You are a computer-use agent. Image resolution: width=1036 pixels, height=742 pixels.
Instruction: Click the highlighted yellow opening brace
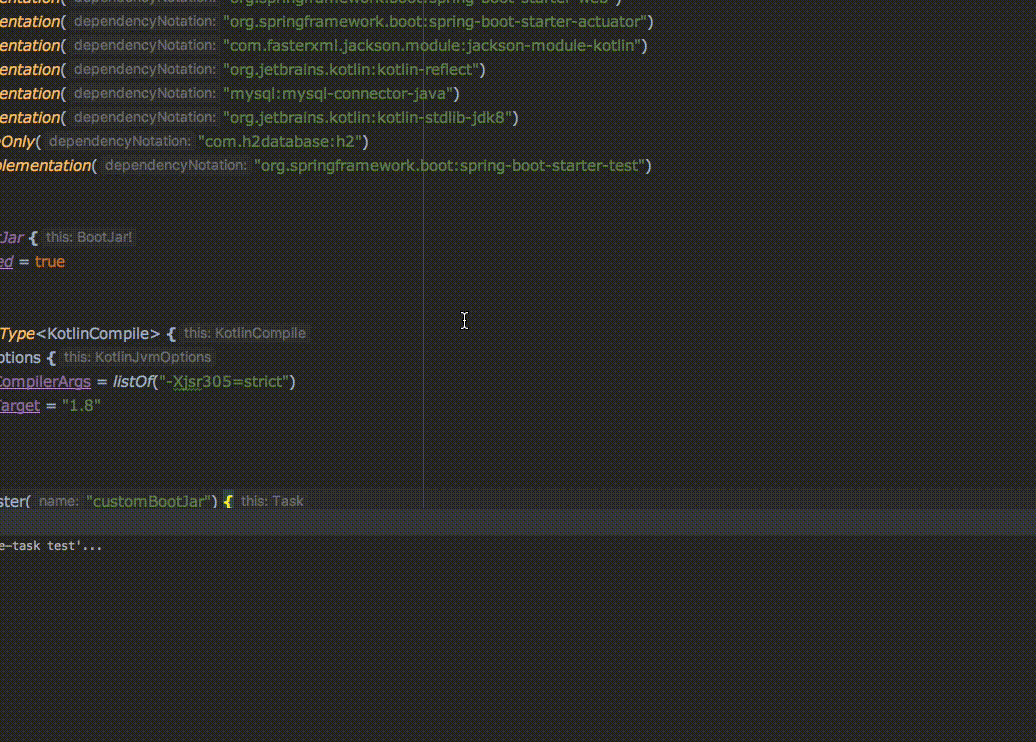(228, 501)
